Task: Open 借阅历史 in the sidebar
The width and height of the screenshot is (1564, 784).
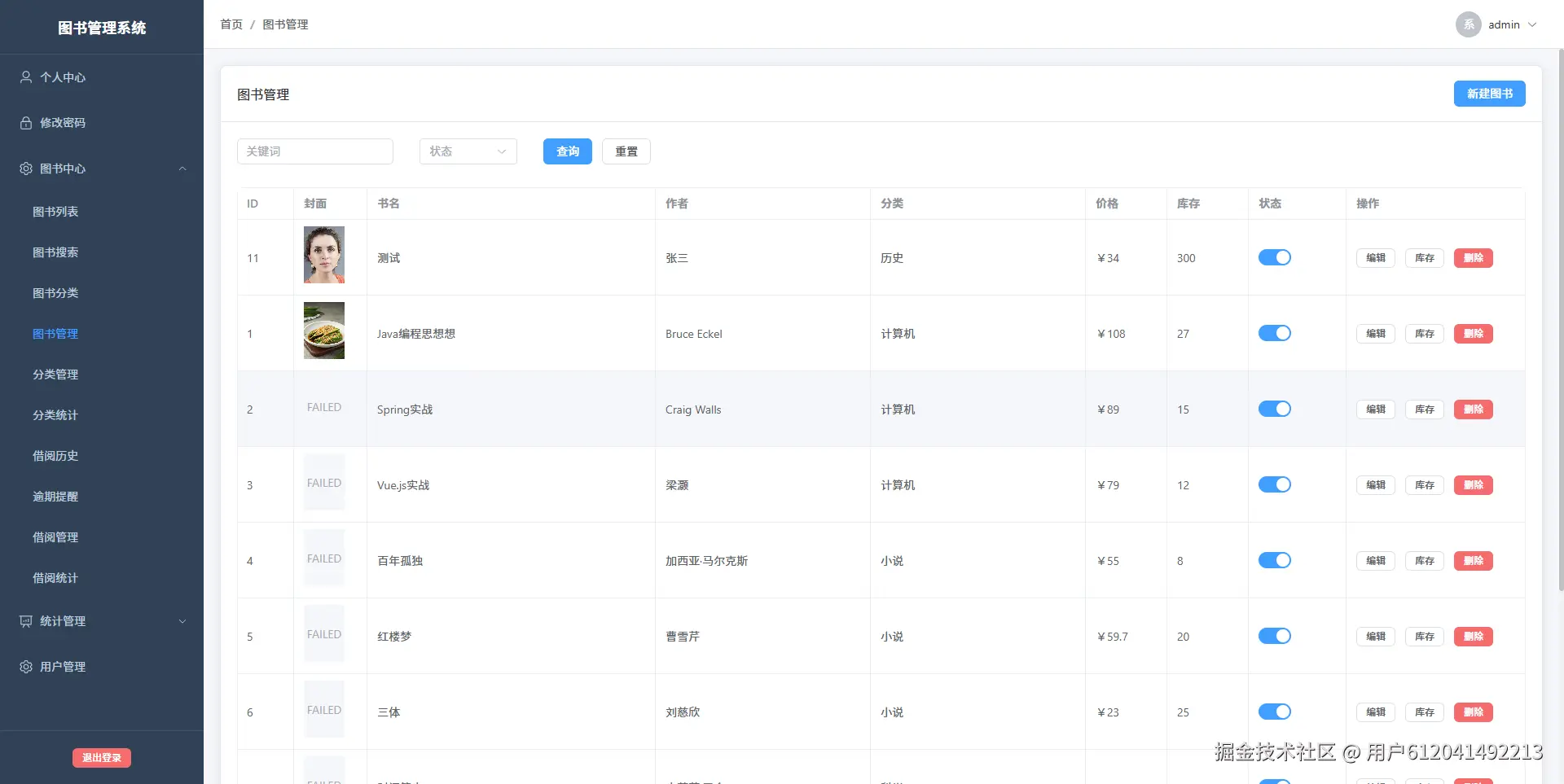Action: point(55,456)
